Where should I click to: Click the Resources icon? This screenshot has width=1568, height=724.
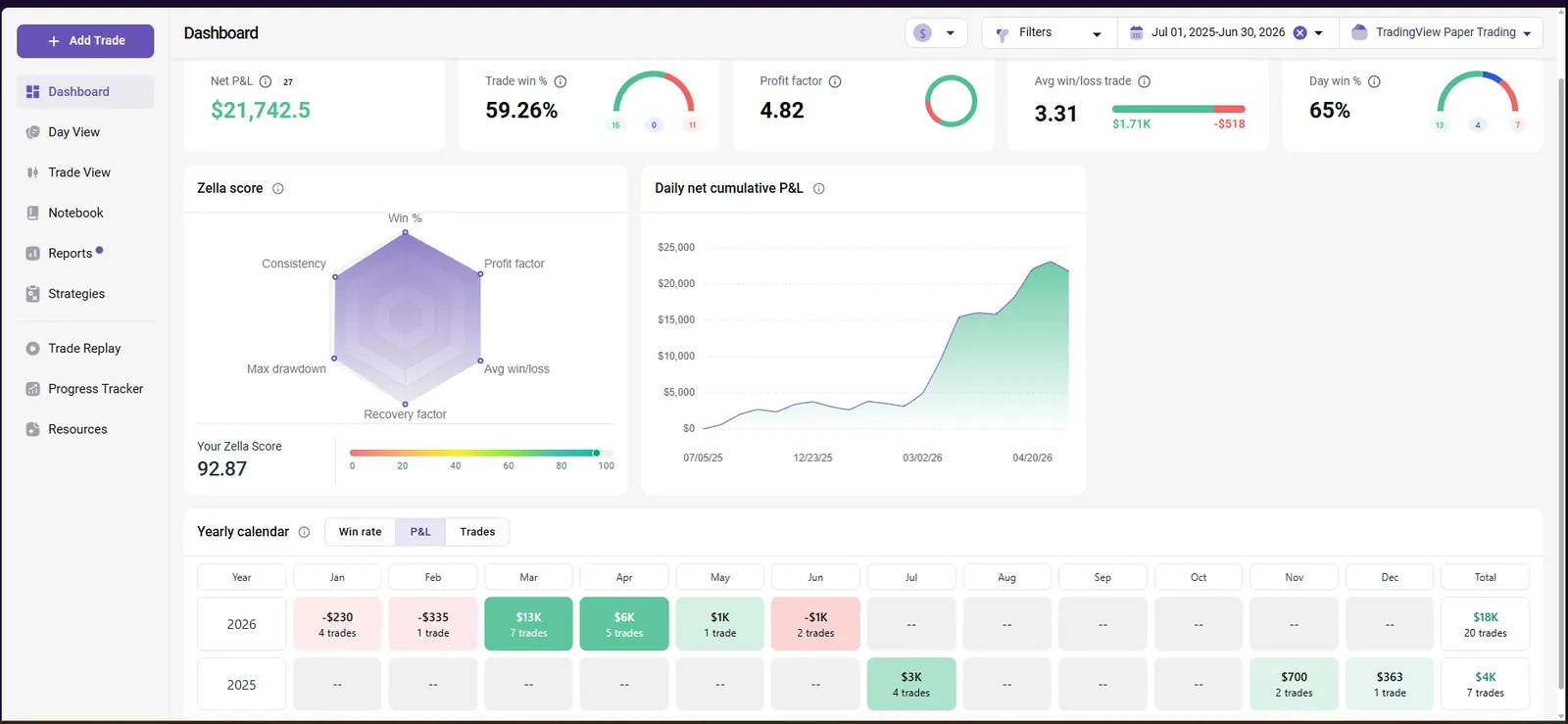point(32,429)
